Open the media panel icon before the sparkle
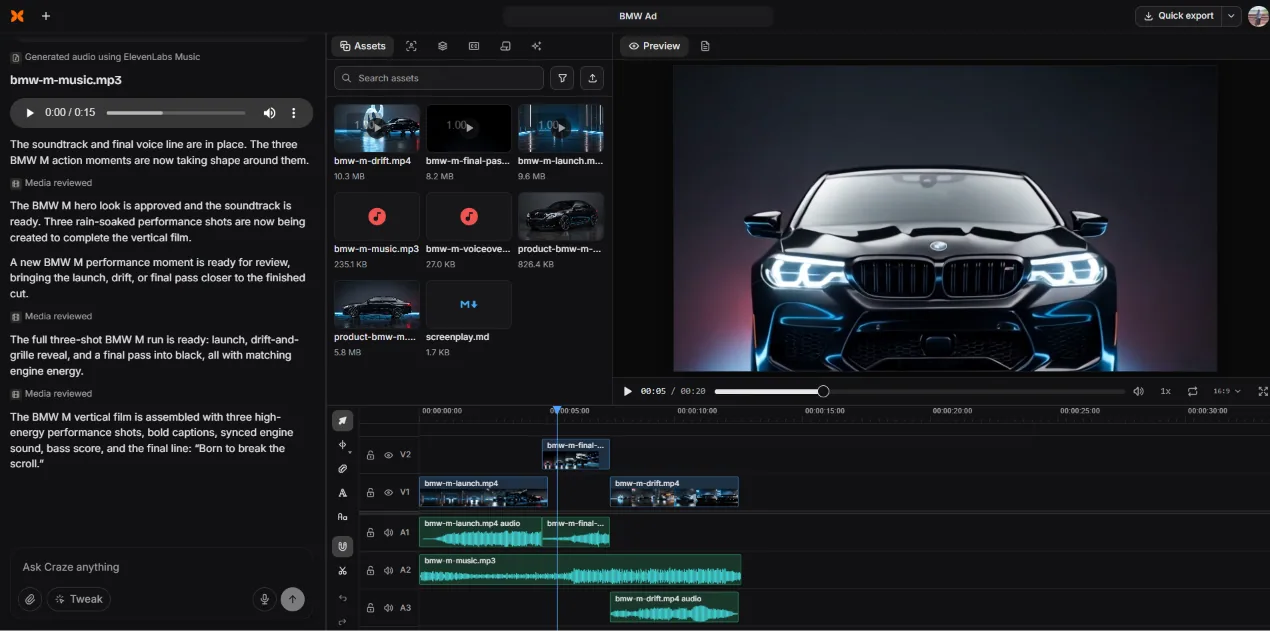1270x631 pixels. click(505, 46)
